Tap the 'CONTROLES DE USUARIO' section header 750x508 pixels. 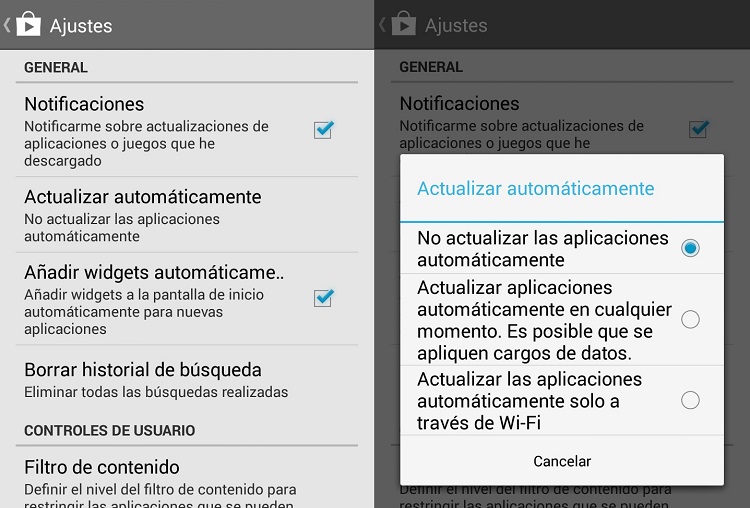click(110, 431)
